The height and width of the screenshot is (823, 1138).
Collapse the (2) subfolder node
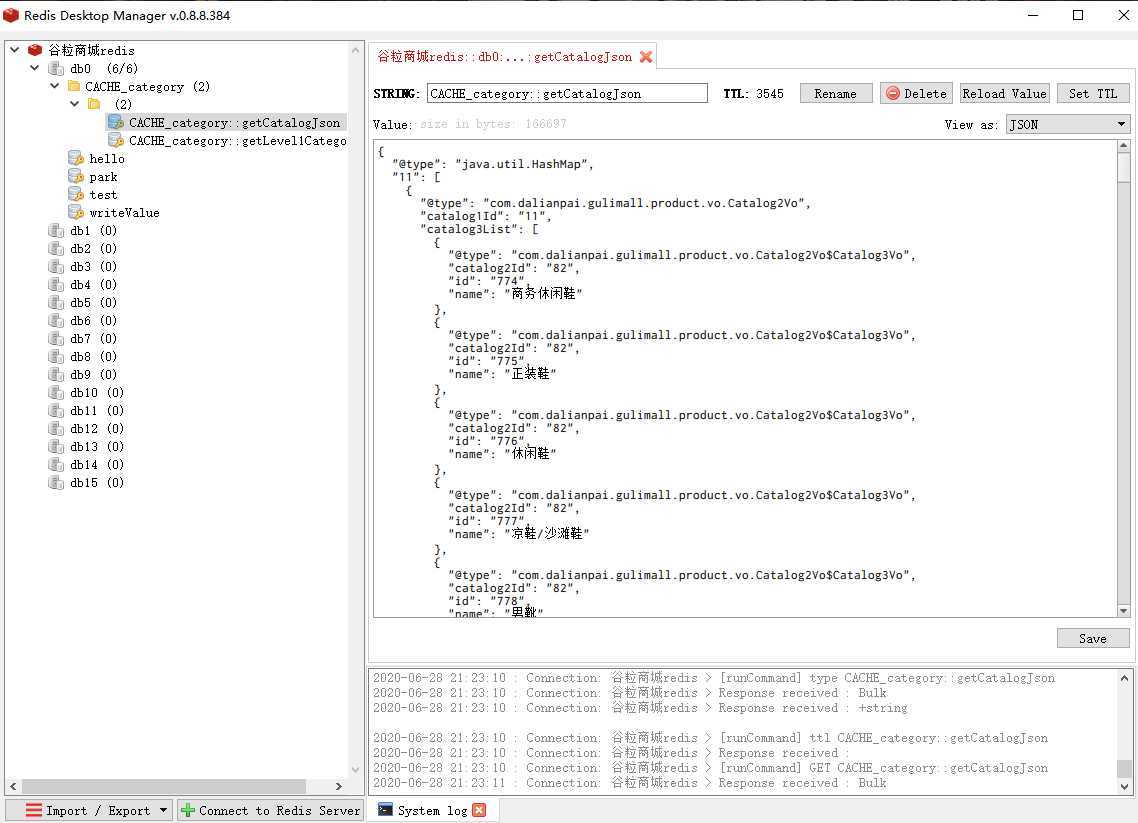(74, 104)
